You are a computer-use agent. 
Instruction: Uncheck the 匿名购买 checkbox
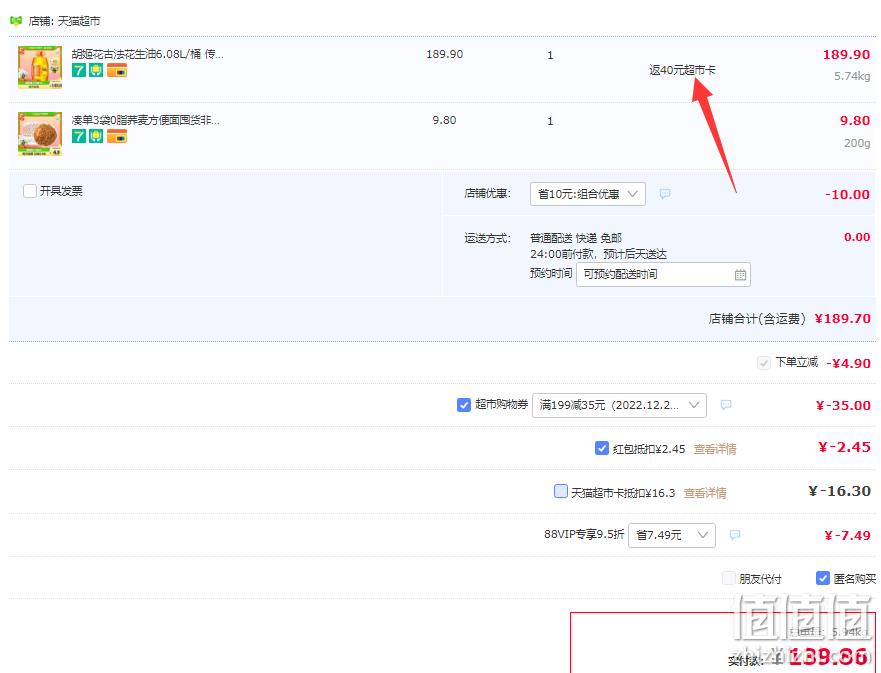click(823, 578)
